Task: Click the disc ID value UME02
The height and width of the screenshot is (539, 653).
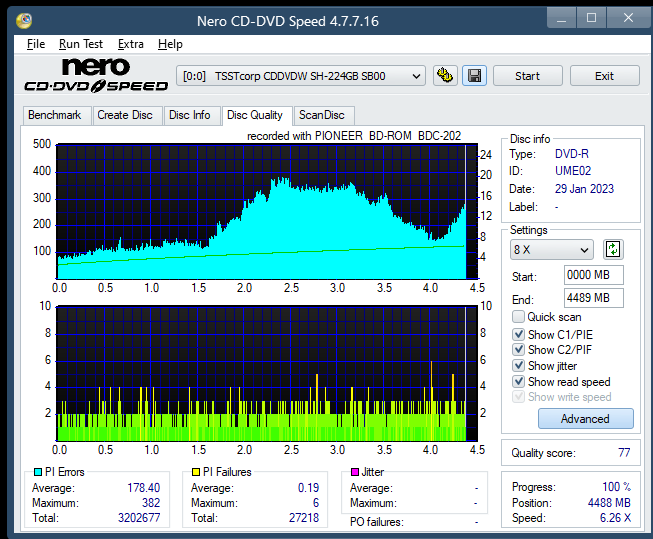Action: (573, 171)
